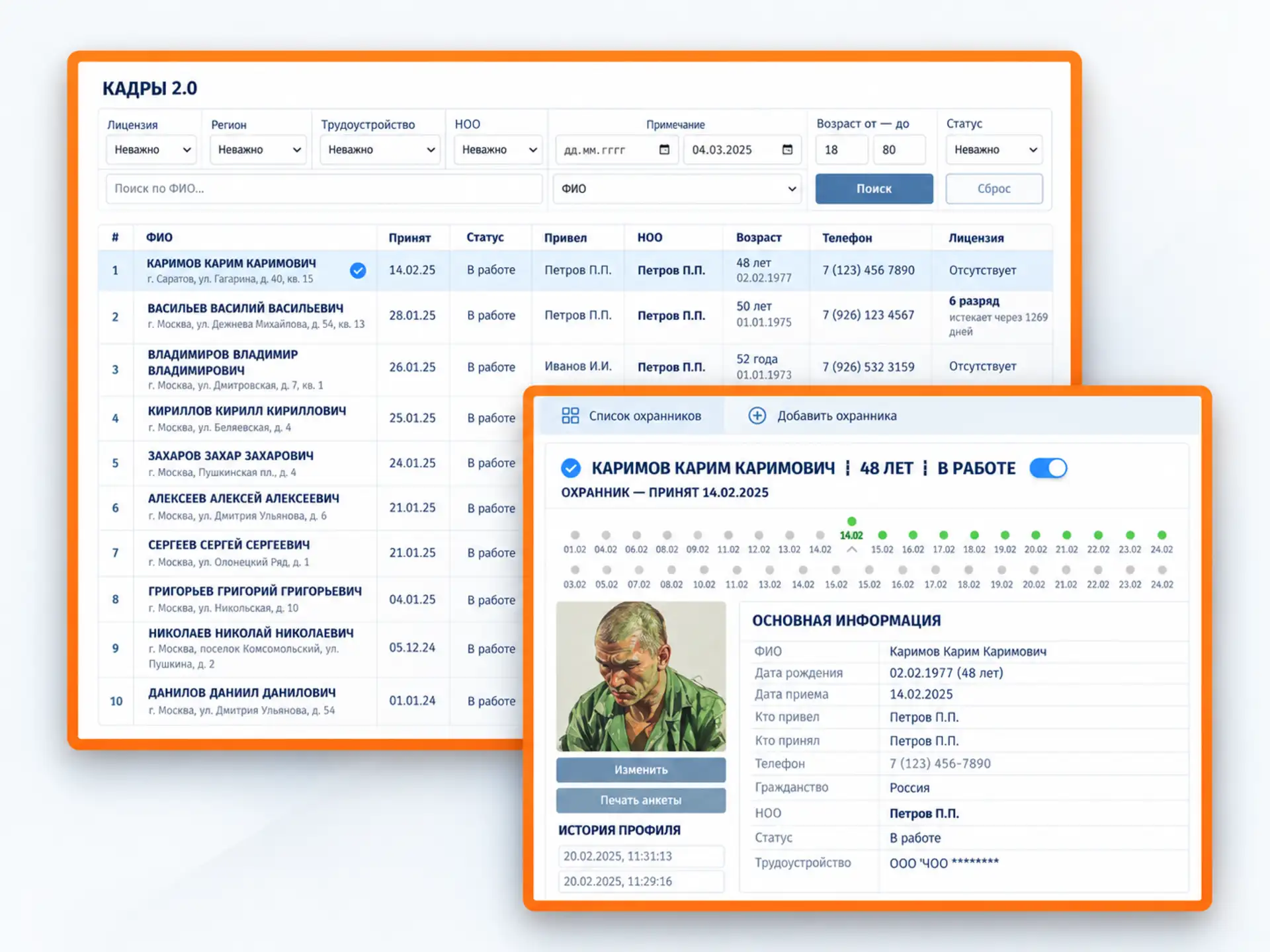Image resolution: width=1270 pixels, height=952 pixels.
Task: Click the Печать анкеты button
Action: (641, 800)
